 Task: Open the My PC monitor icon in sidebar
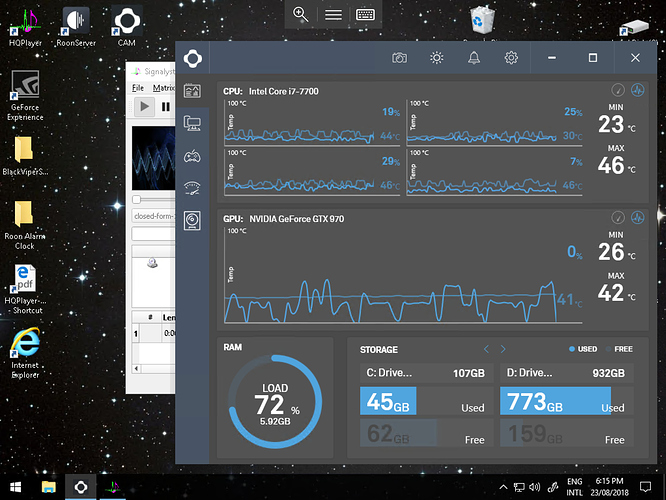[x=192, y=123]
